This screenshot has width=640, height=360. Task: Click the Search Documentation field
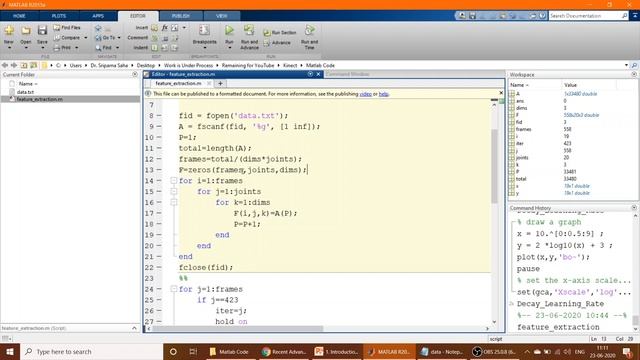coord(585,16)
